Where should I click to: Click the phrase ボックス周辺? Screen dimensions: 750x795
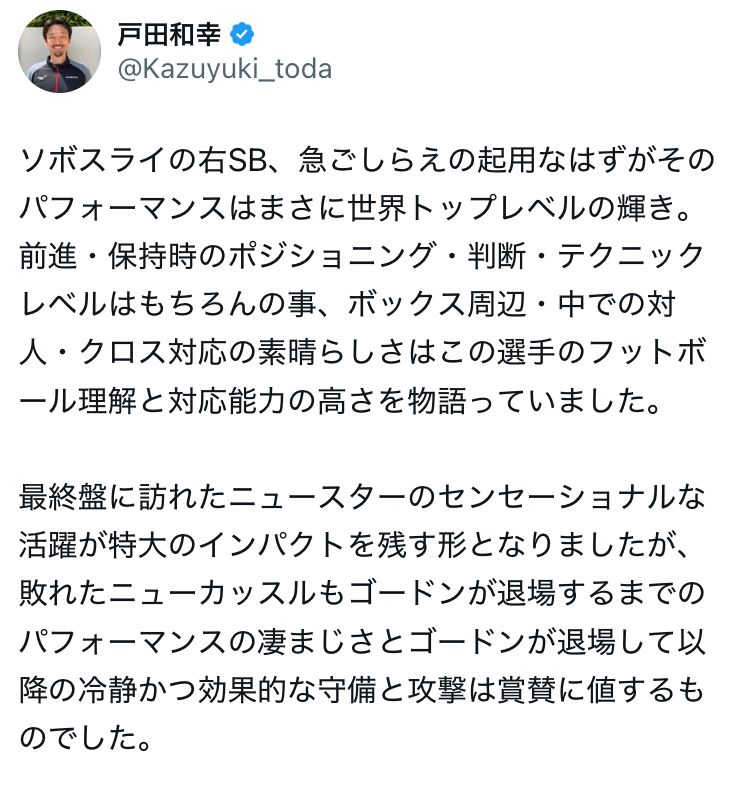437,305
